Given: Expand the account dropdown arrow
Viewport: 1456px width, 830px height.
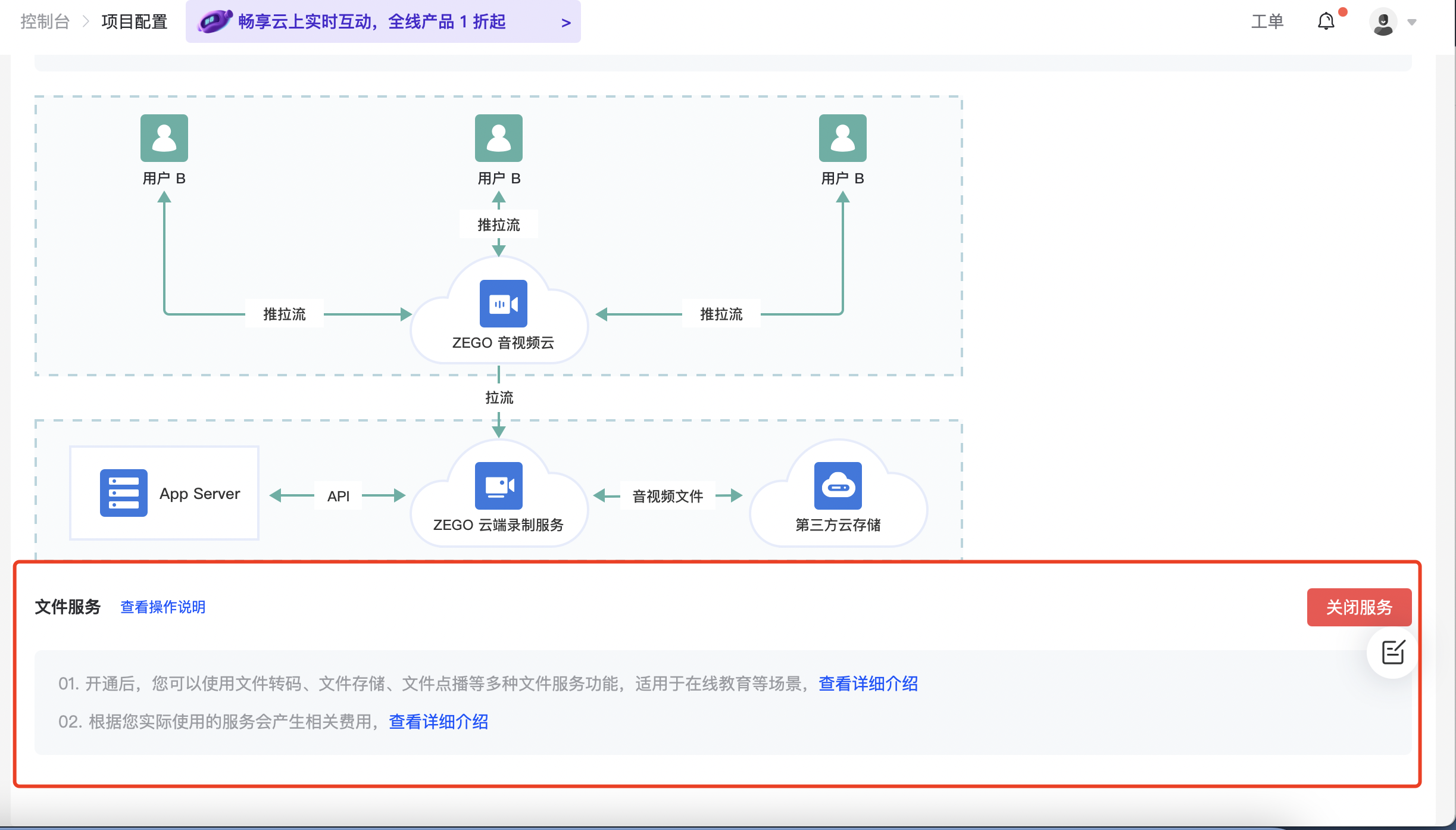Looking at the screenshot, I should pyautogui.click(x=1412, y=23).
